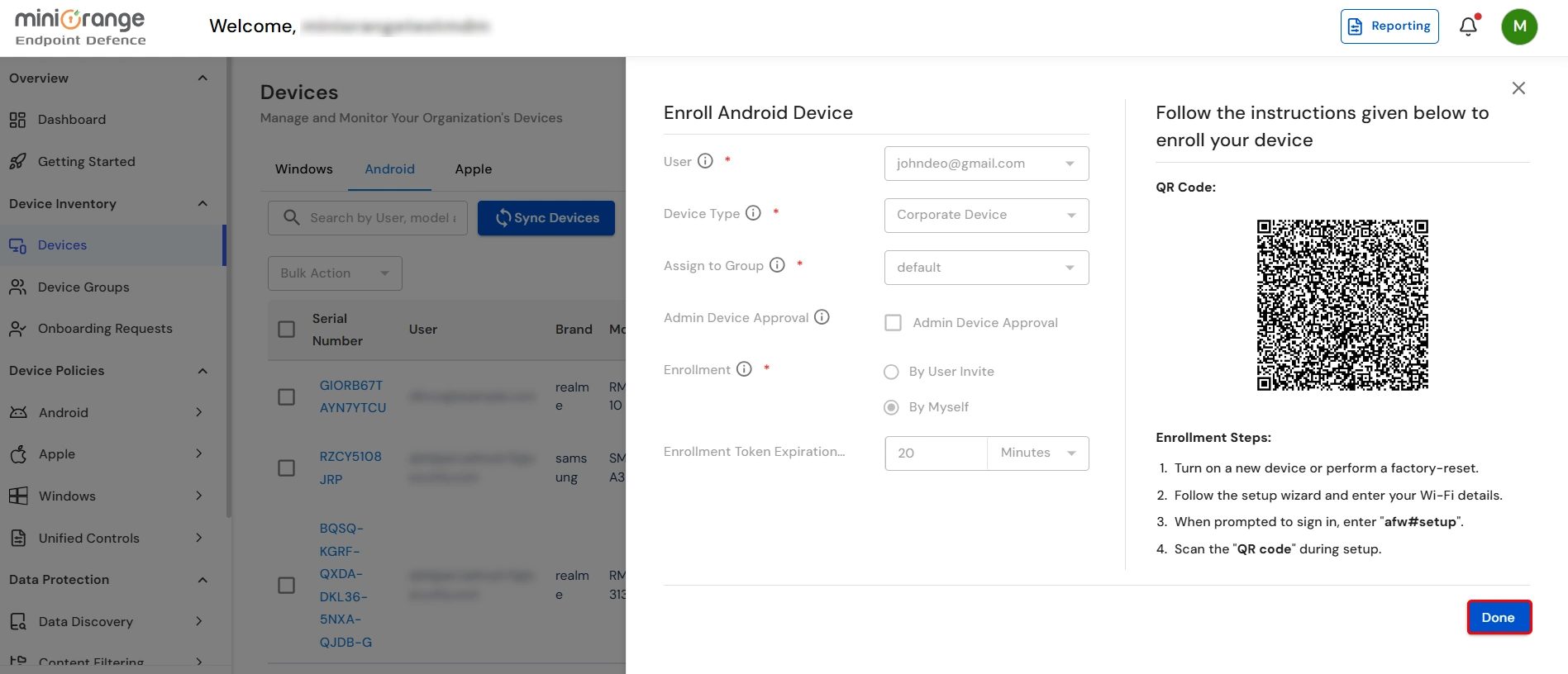Switch to the Windows devices tab
Screen dimensions: 1568x674
click(x=304, y=169)
